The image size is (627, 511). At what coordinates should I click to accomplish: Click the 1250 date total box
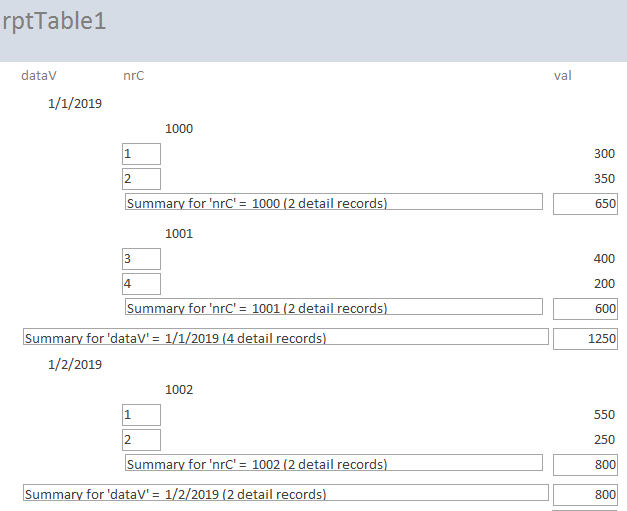coord(585,339)
